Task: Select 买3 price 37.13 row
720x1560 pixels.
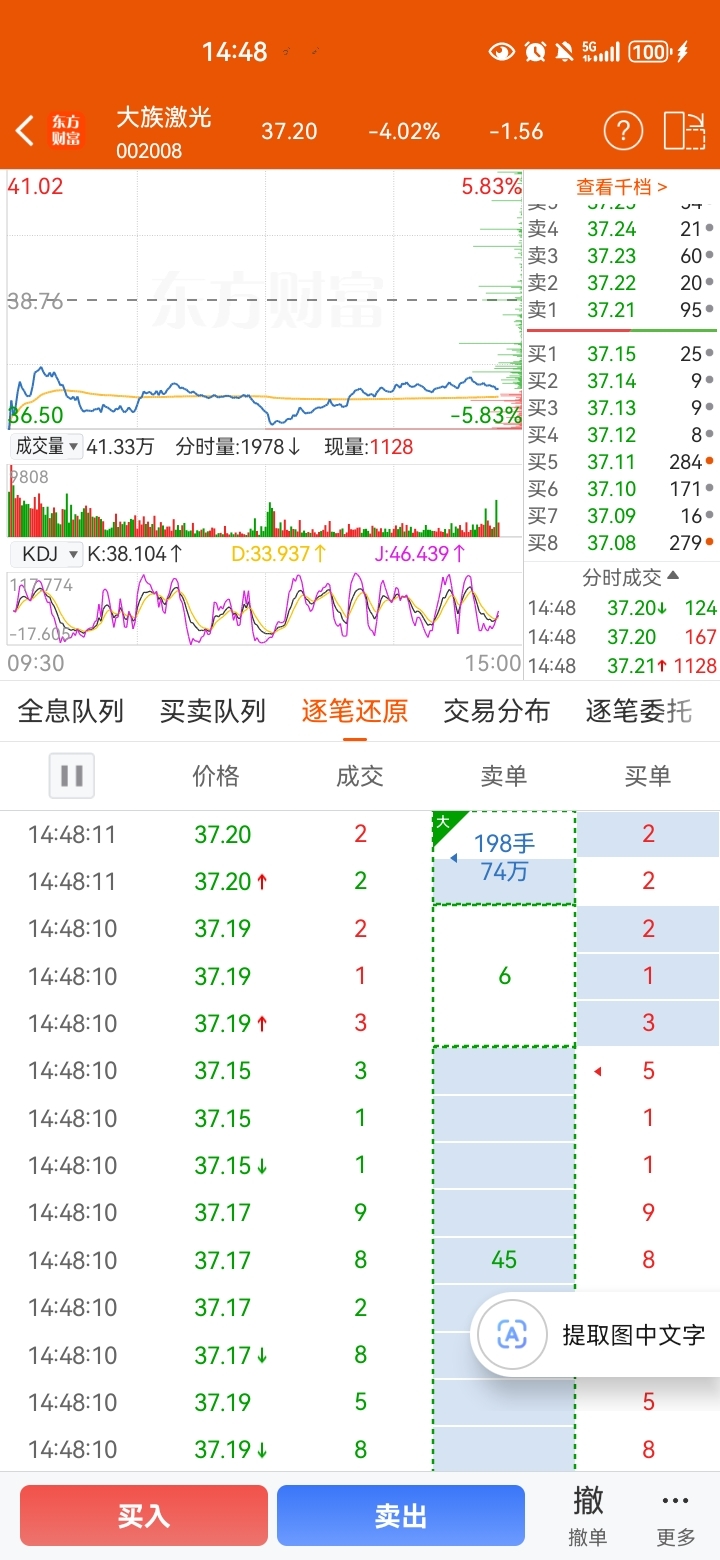Action: 621,408
